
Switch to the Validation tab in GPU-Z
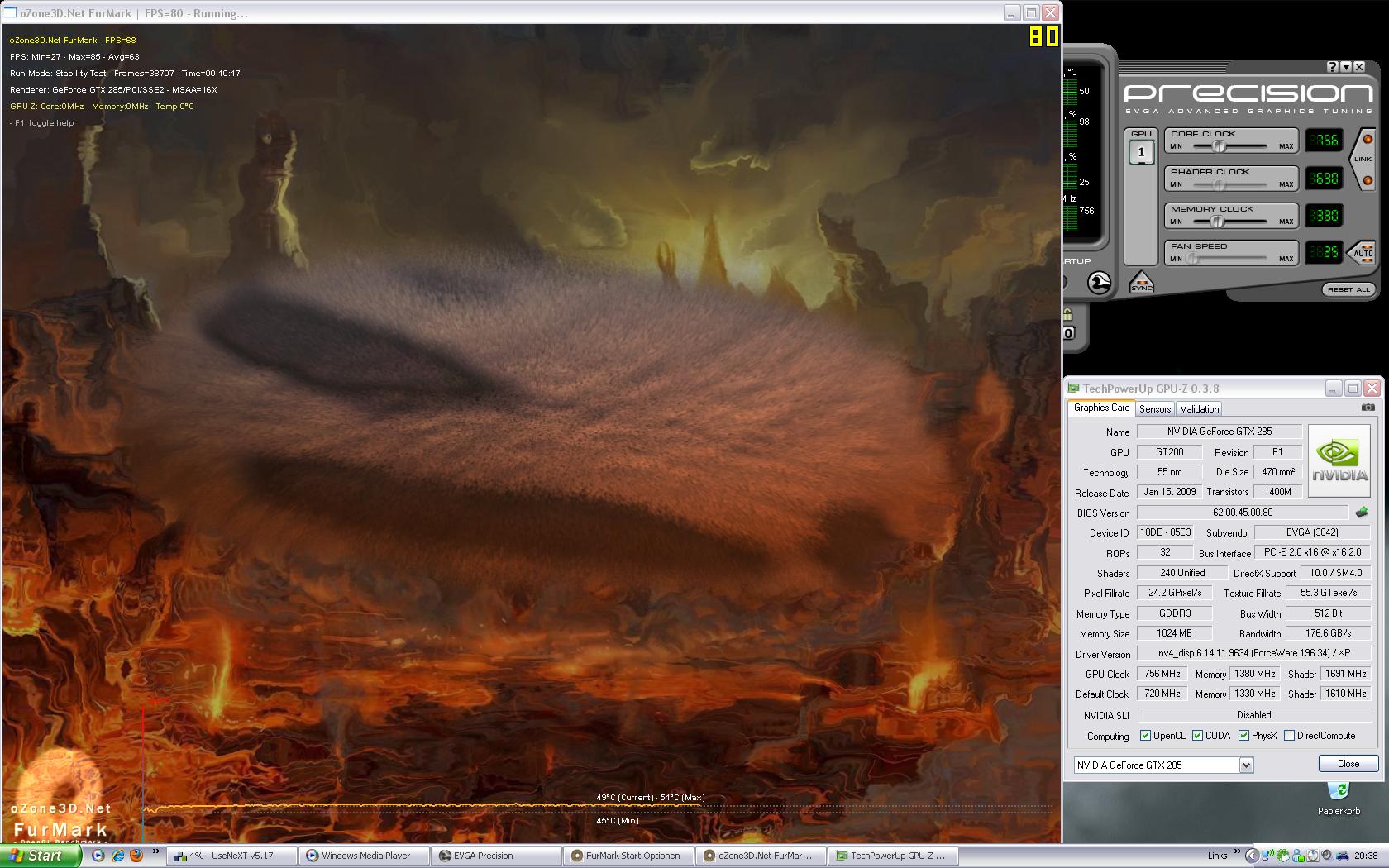pos(1200,408)
